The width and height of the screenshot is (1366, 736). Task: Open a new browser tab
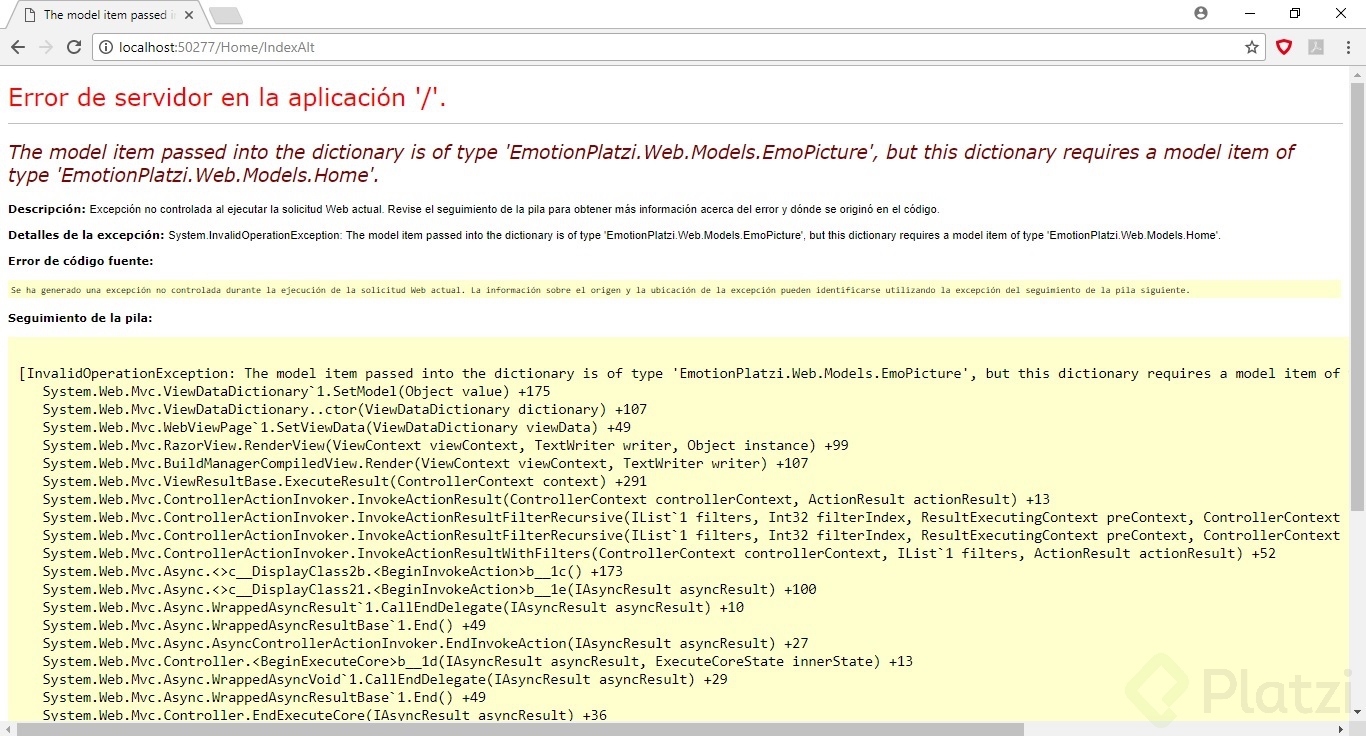point(225,15)
